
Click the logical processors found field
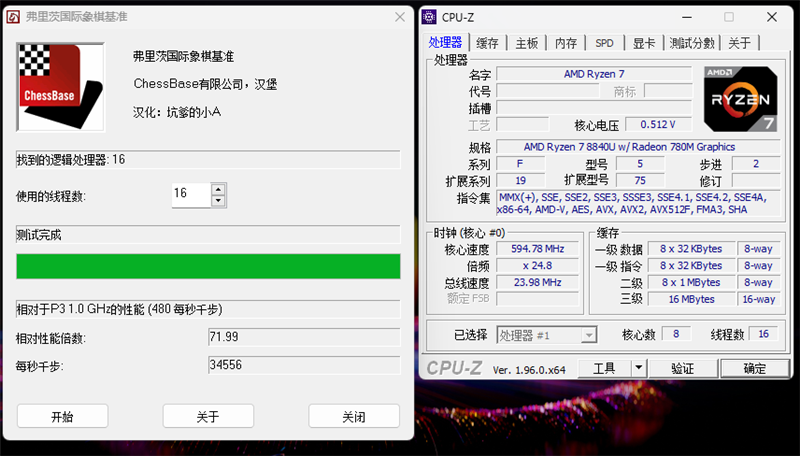pos(208,160)
